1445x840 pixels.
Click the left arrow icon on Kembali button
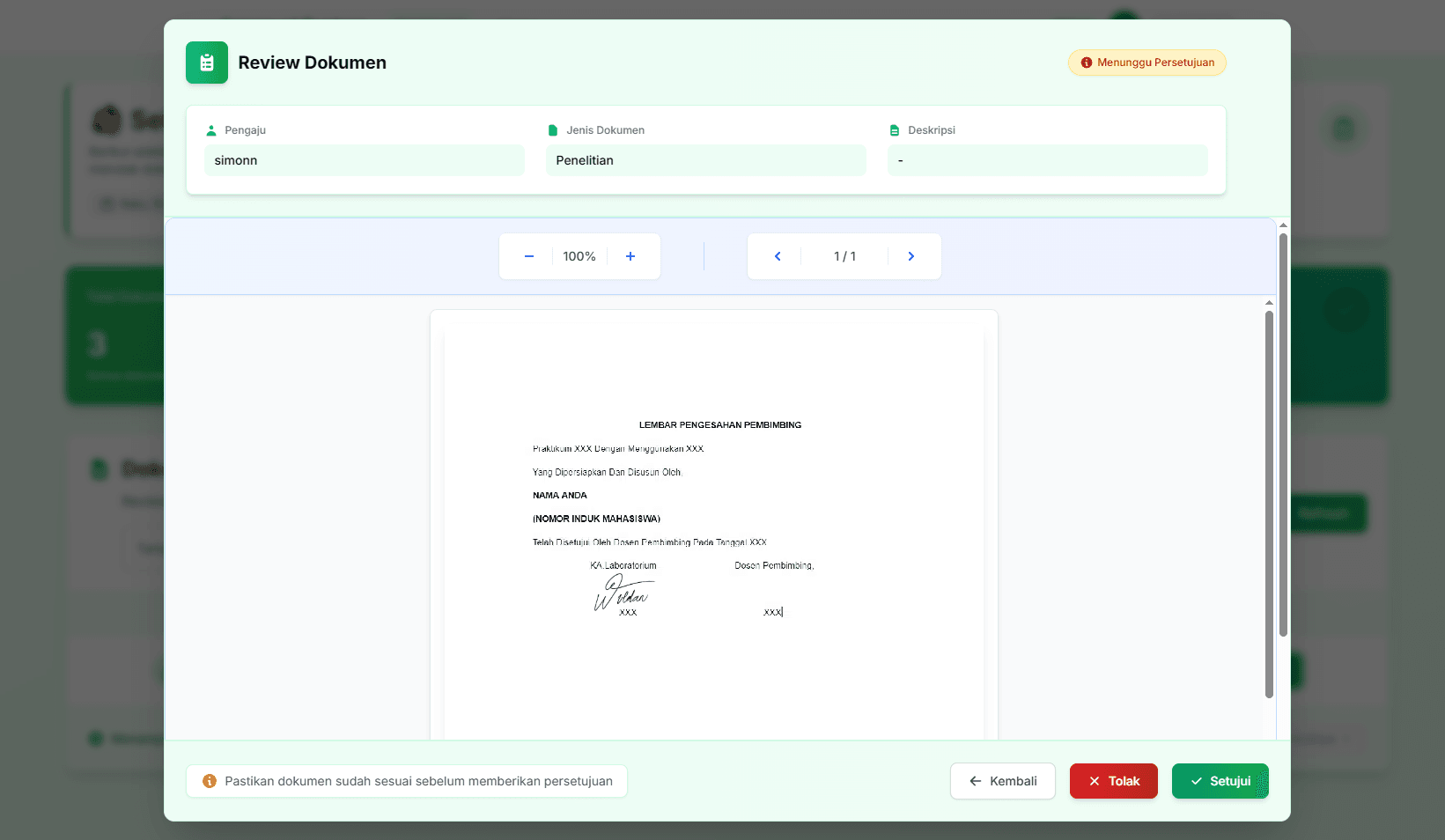pos(975,781)
